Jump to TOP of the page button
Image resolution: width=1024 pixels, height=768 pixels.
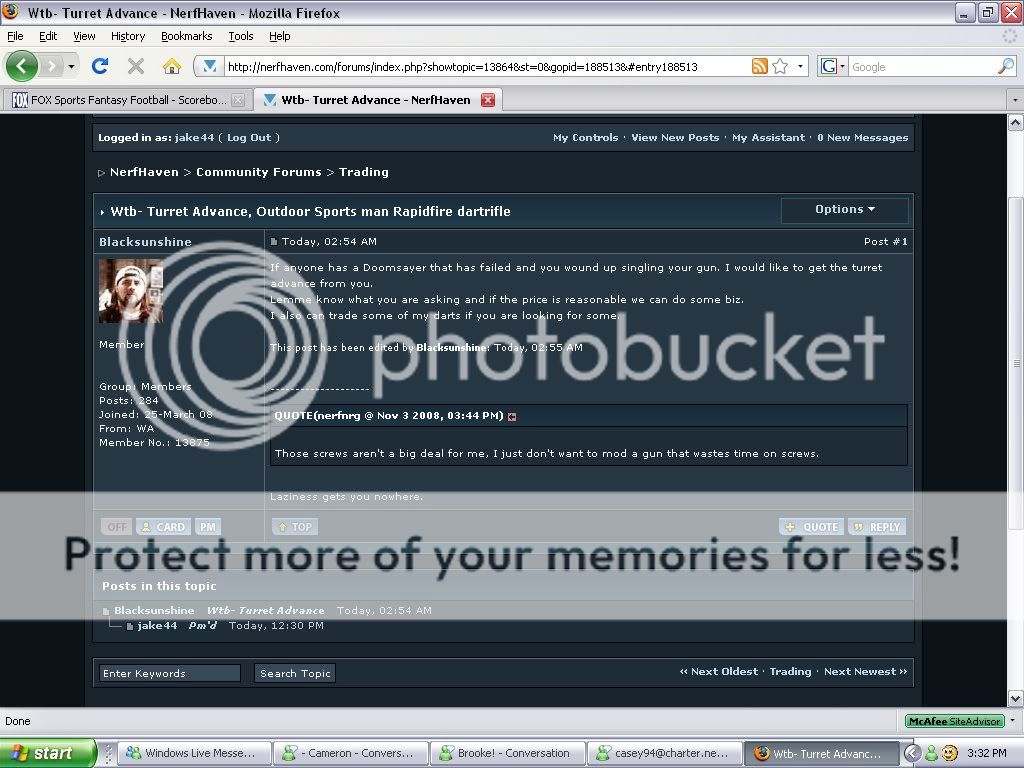click(x=295, y=527)
